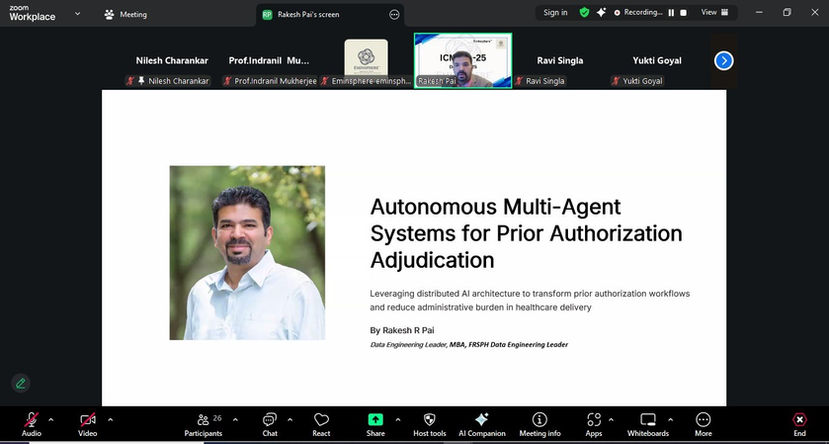Pause the recording

tap(671, 13)
